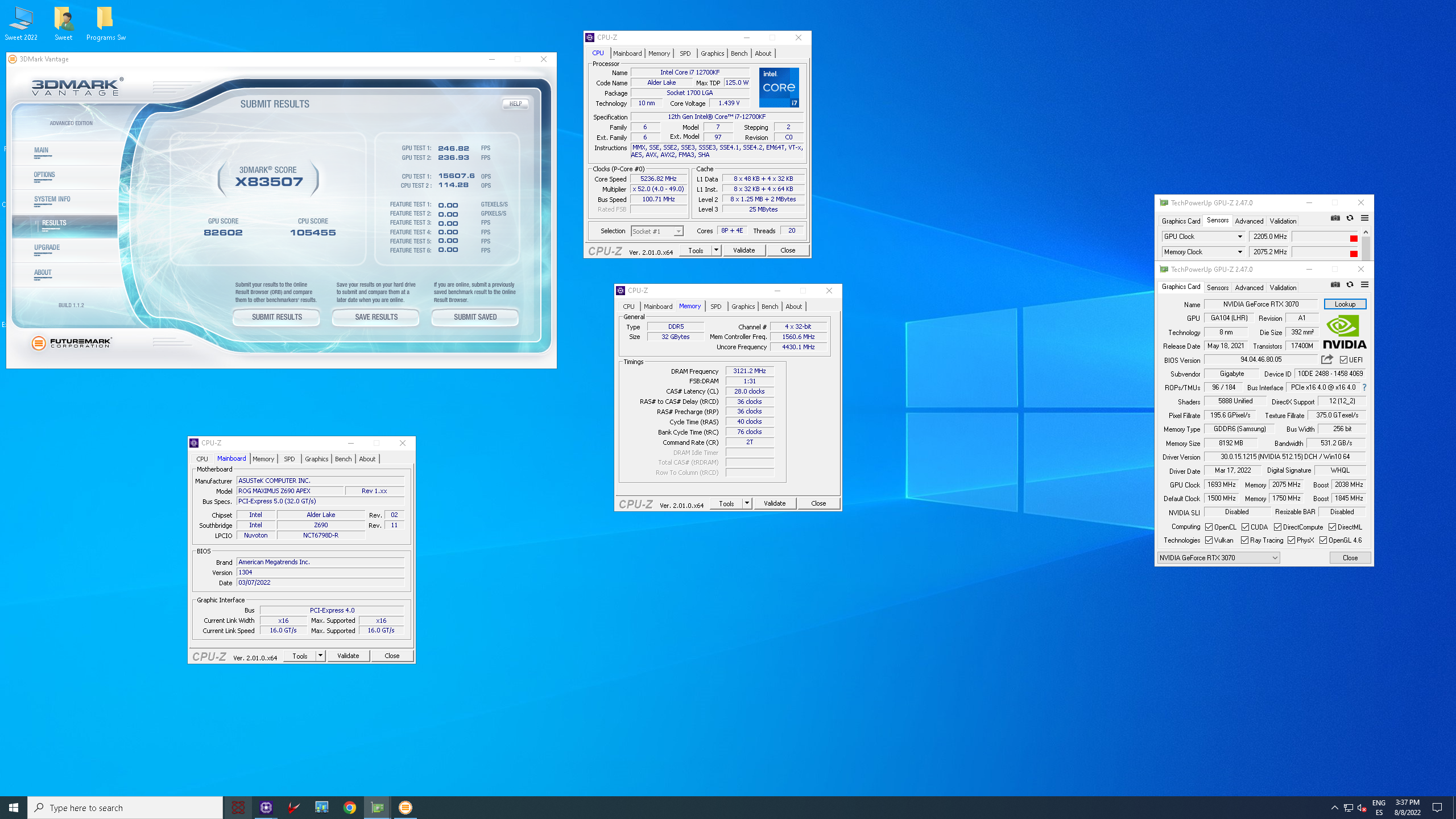Open the notification center icon

(x=1437, y=808)
